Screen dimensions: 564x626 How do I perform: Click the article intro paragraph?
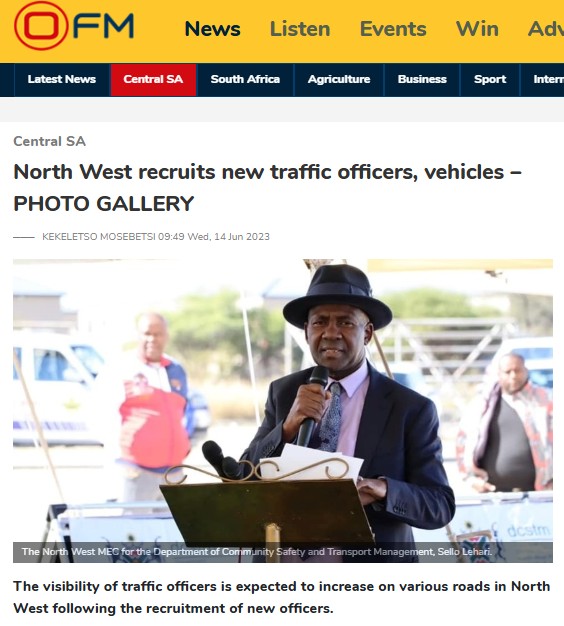pos(282,597)
